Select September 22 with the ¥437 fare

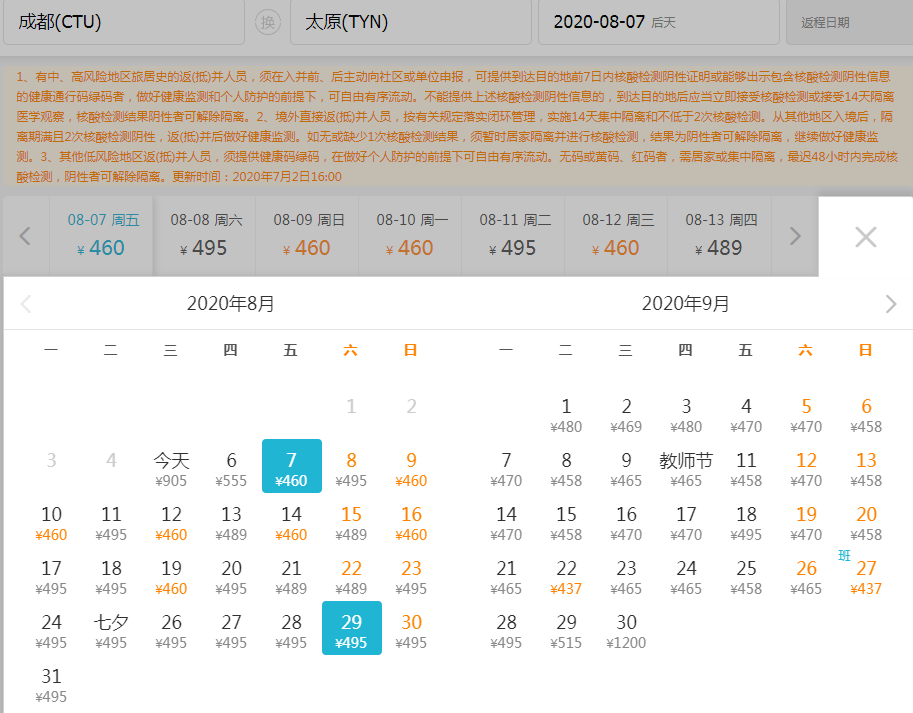pyautogui.click(x=566, y=574)
